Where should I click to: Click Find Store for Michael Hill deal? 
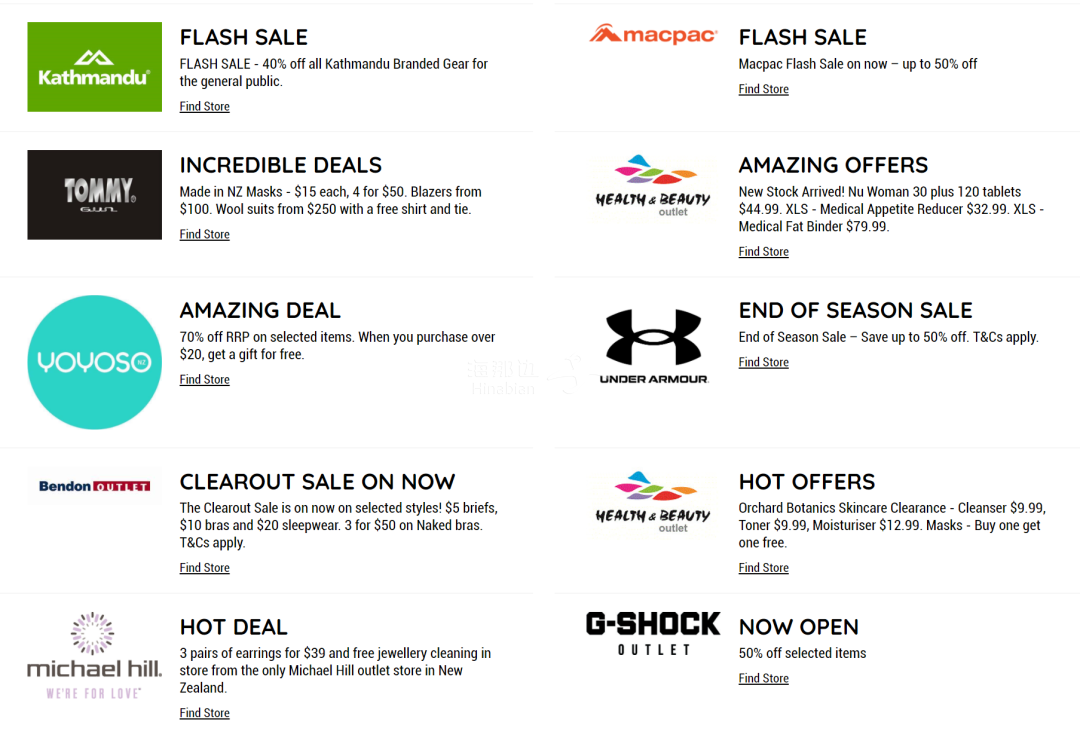[204, 713]
